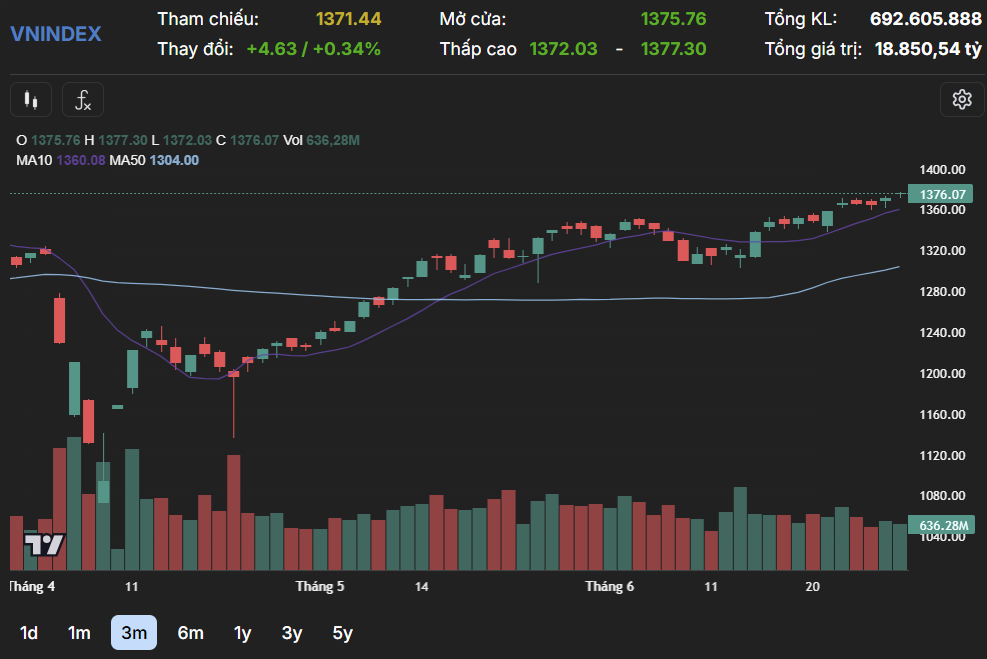Click the MA50 indicator legend
This screenshot has width=987, height=659.
(x=154, y=161)
